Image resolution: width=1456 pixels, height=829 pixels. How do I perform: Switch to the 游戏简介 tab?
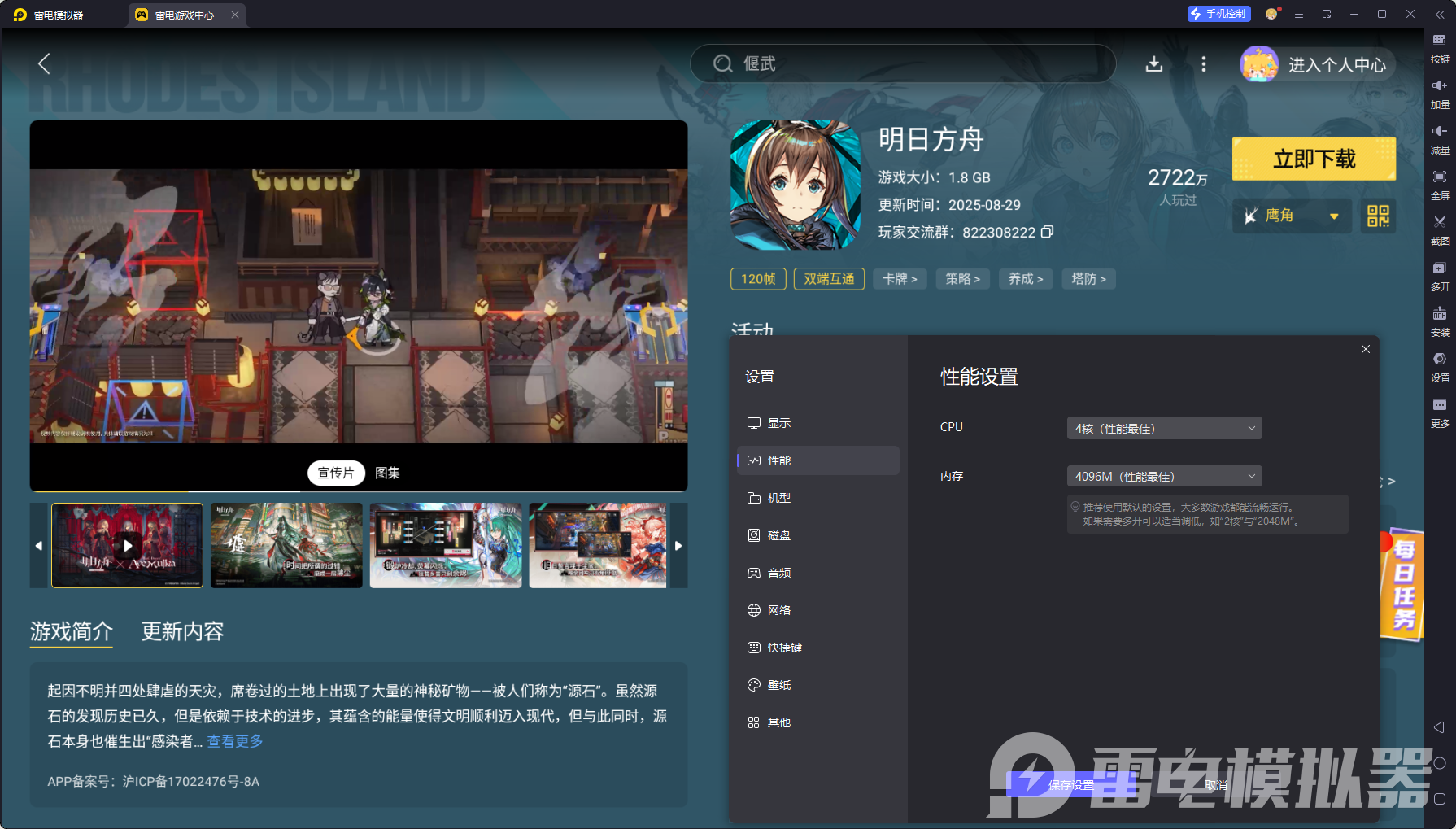[x=72, y=631]
